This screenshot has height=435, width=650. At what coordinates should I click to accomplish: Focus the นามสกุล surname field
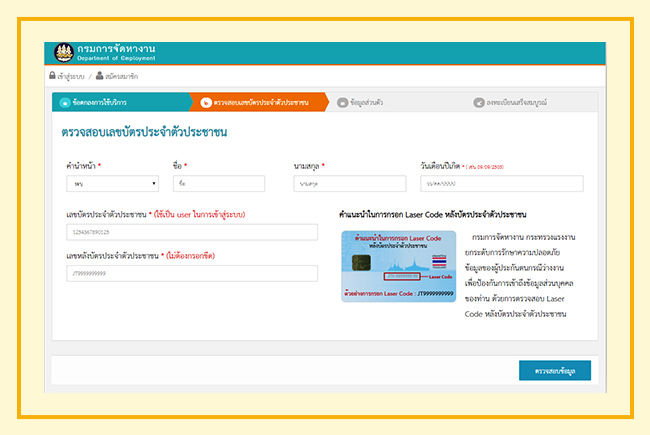(350, 184)
